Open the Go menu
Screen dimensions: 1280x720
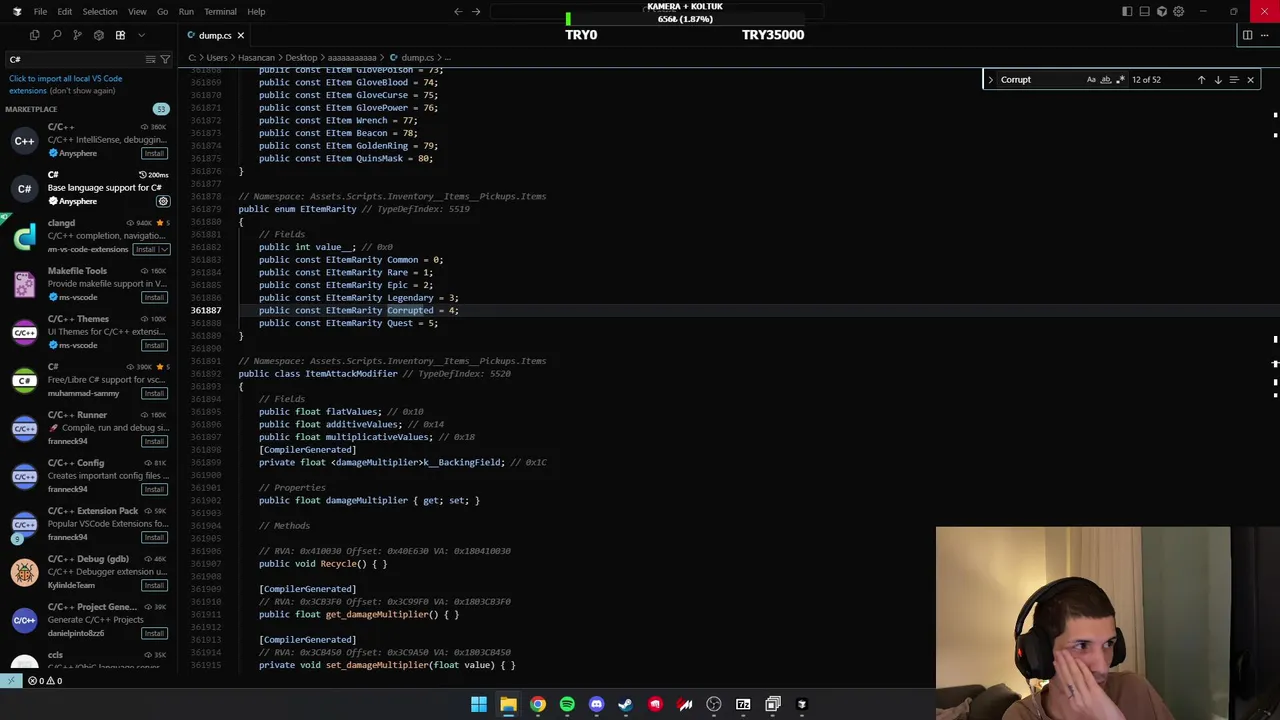(162, 11)
